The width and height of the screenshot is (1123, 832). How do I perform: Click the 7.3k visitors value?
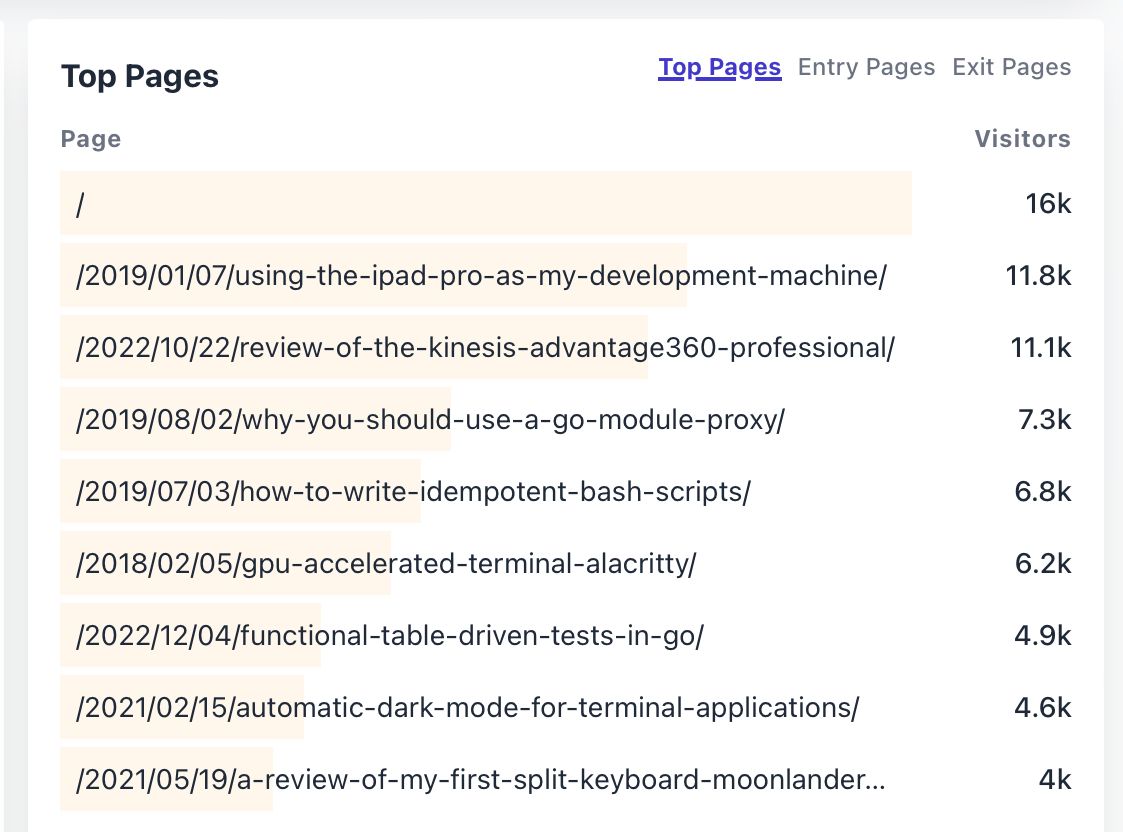(1044, 420)
